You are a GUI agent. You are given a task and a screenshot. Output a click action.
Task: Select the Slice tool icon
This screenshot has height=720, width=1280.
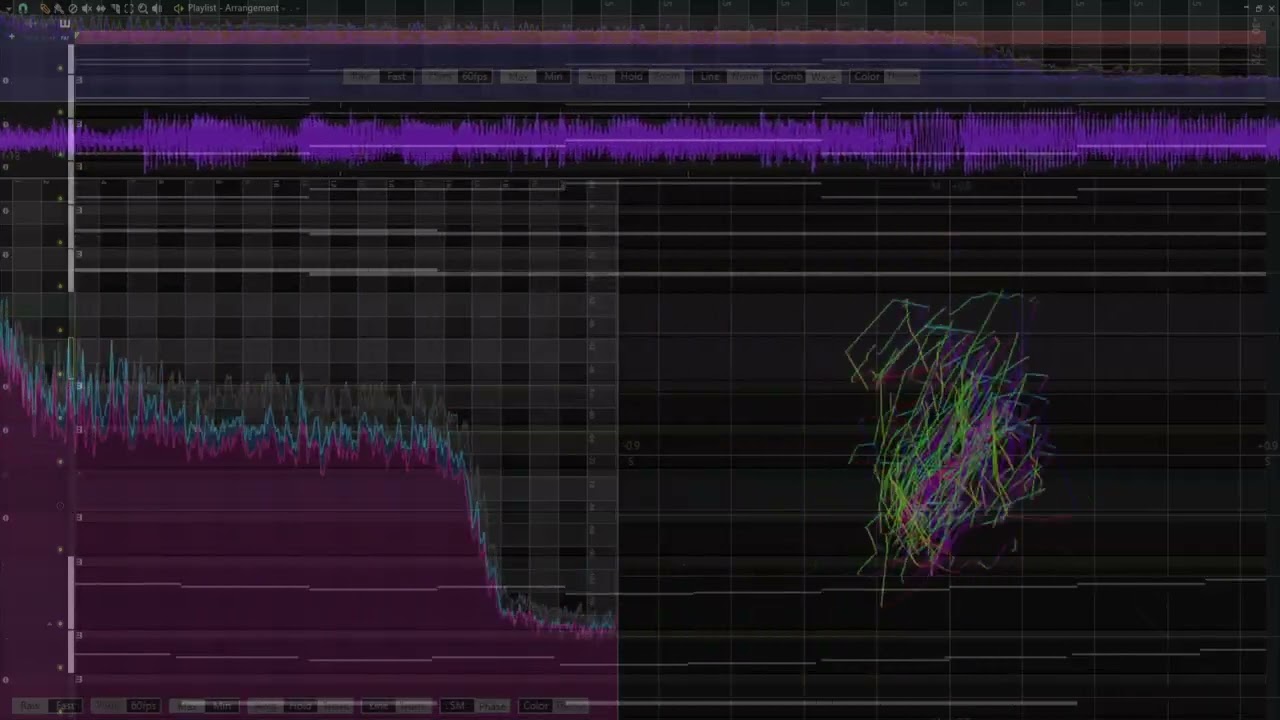[x=115, y=8]
